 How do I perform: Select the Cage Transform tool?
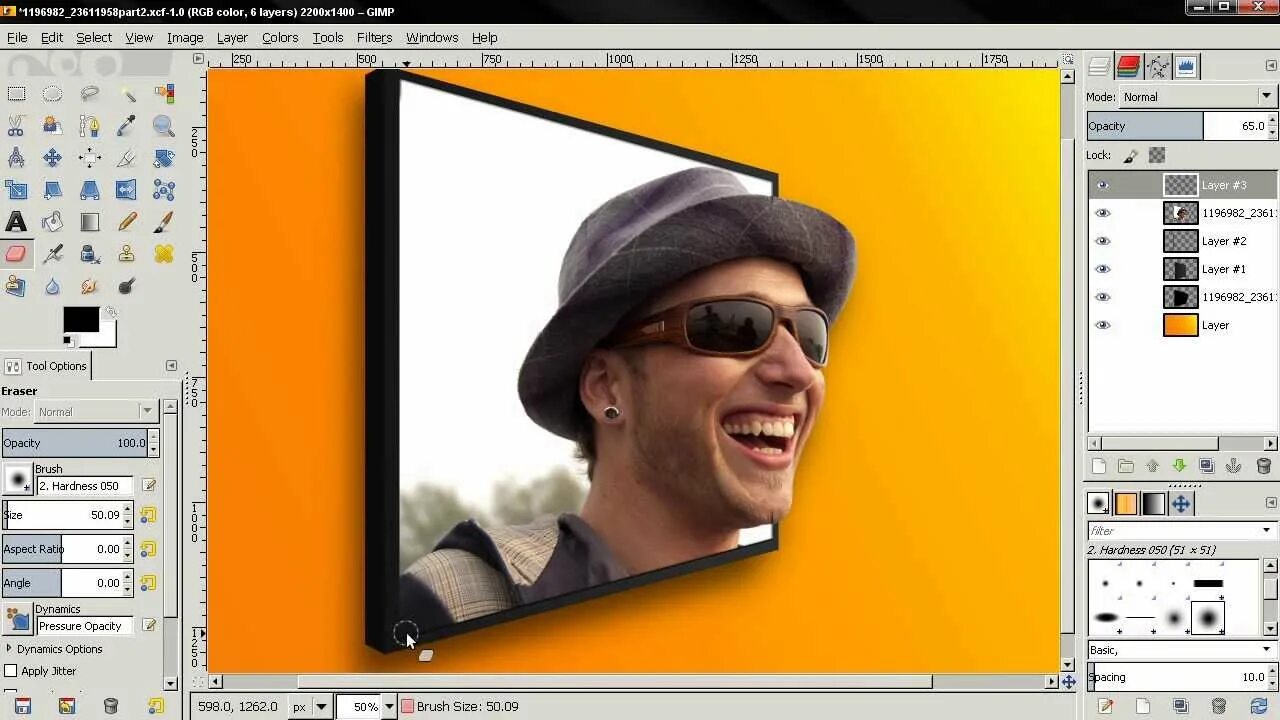click(164, 190)
